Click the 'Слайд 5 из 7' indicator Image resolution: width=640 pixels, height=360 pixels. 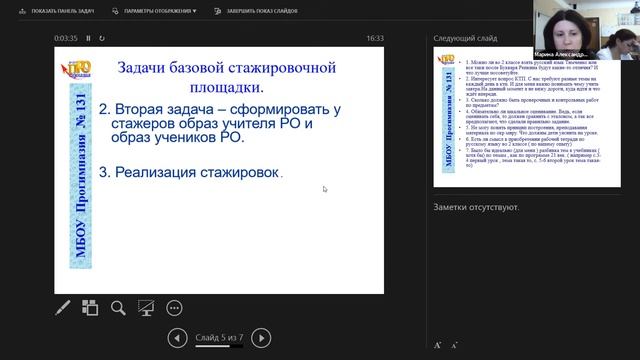[219, 338]
